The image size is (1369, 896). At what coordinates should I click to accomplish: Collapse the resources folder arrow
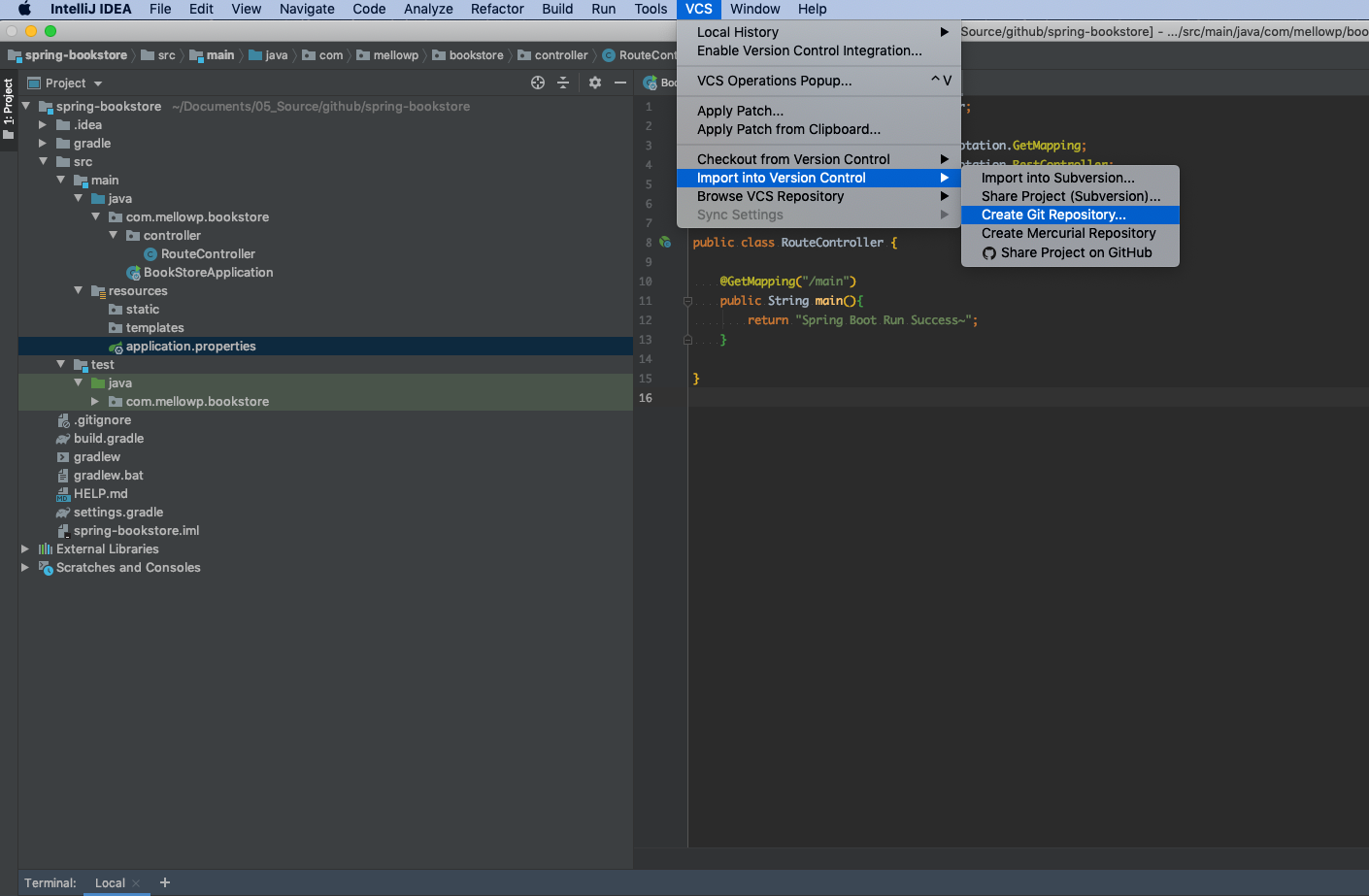(x=79, y=291)
